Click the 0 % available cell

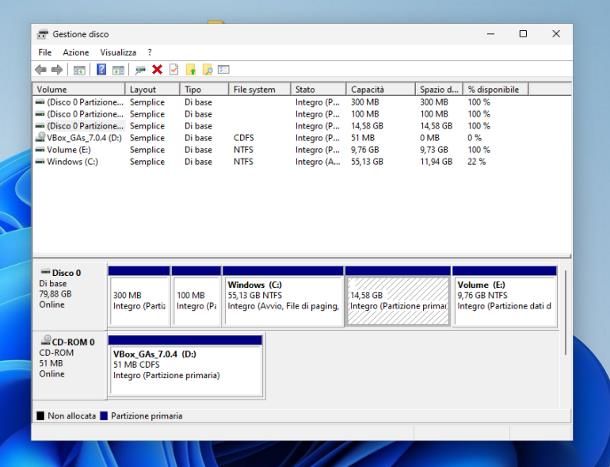(x=474, y=138)
